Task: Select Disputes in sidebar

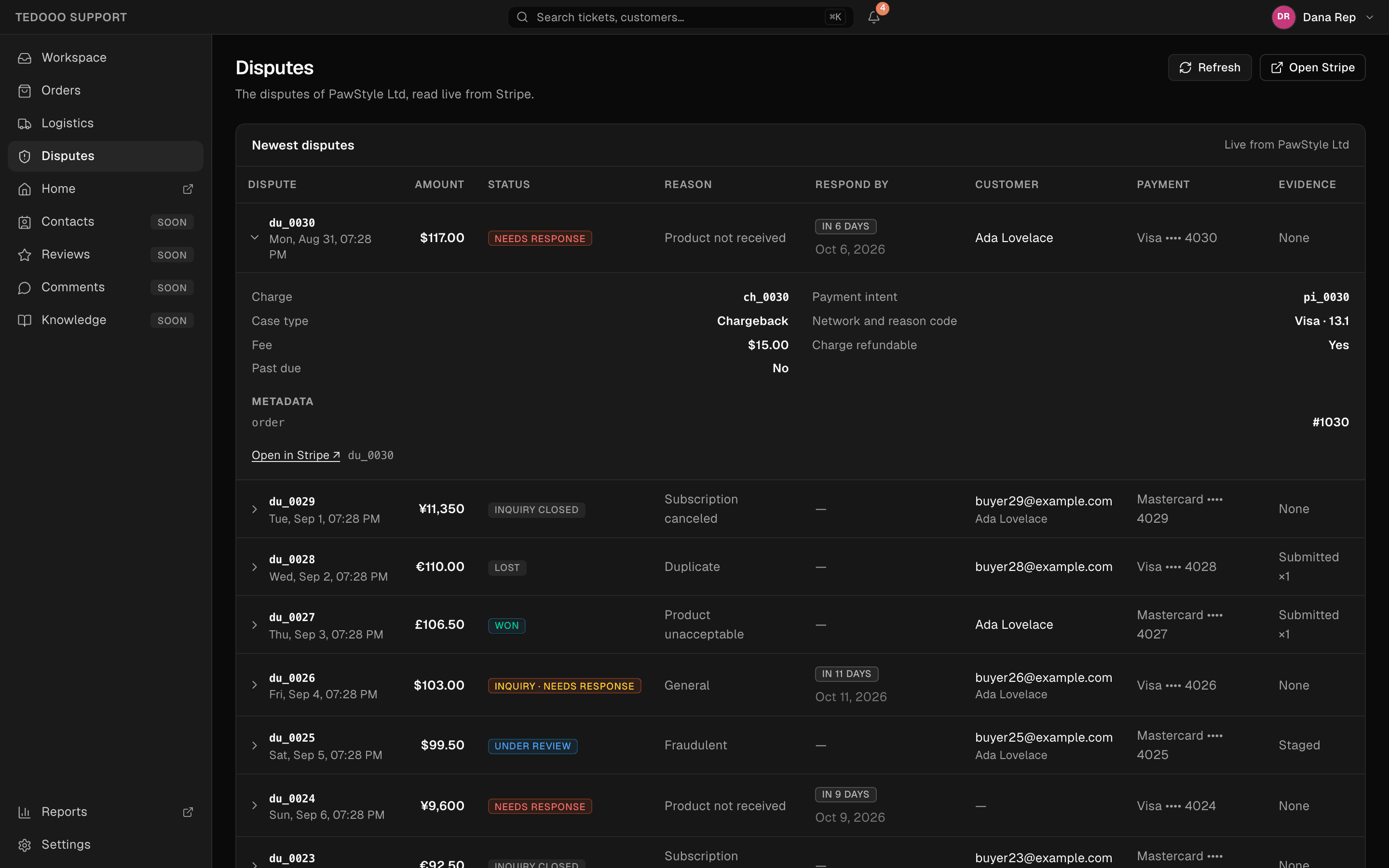Action: (106, 156)
